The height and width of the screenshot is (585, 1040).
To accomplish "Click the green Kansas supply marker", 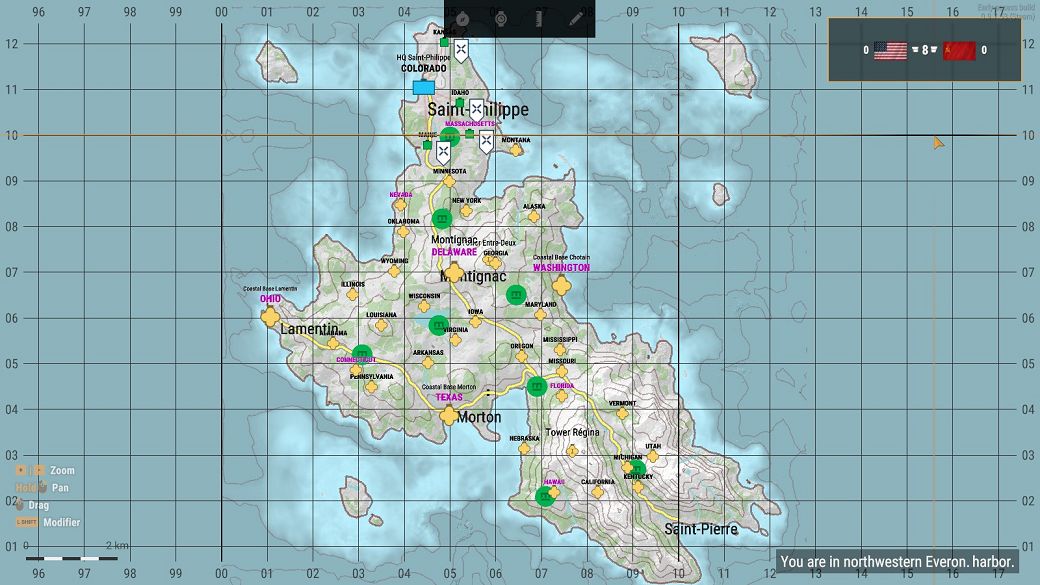I will (x=444, y=42).
